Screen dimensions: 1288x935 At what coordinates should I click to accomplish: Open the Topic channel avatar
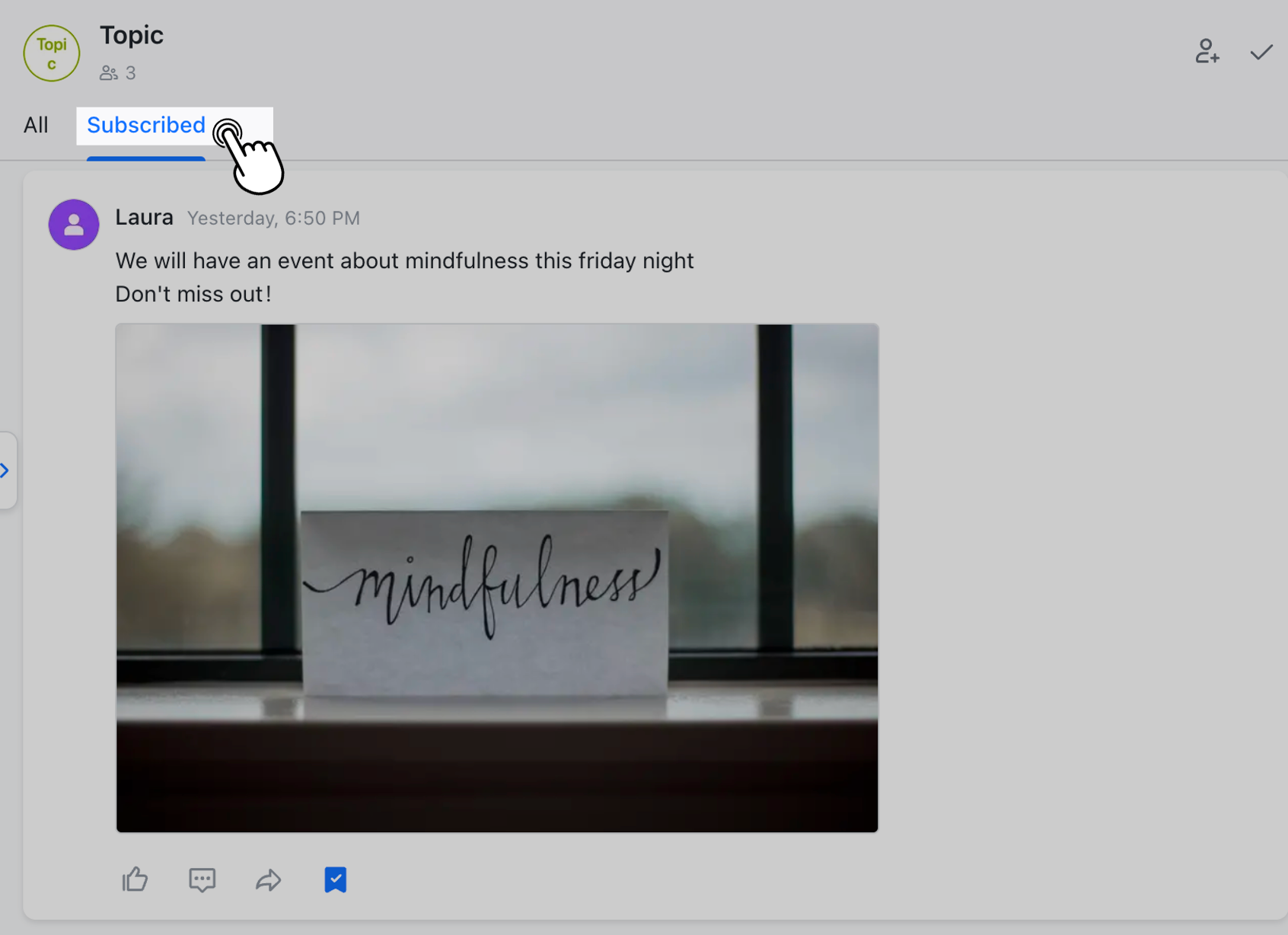51,53
